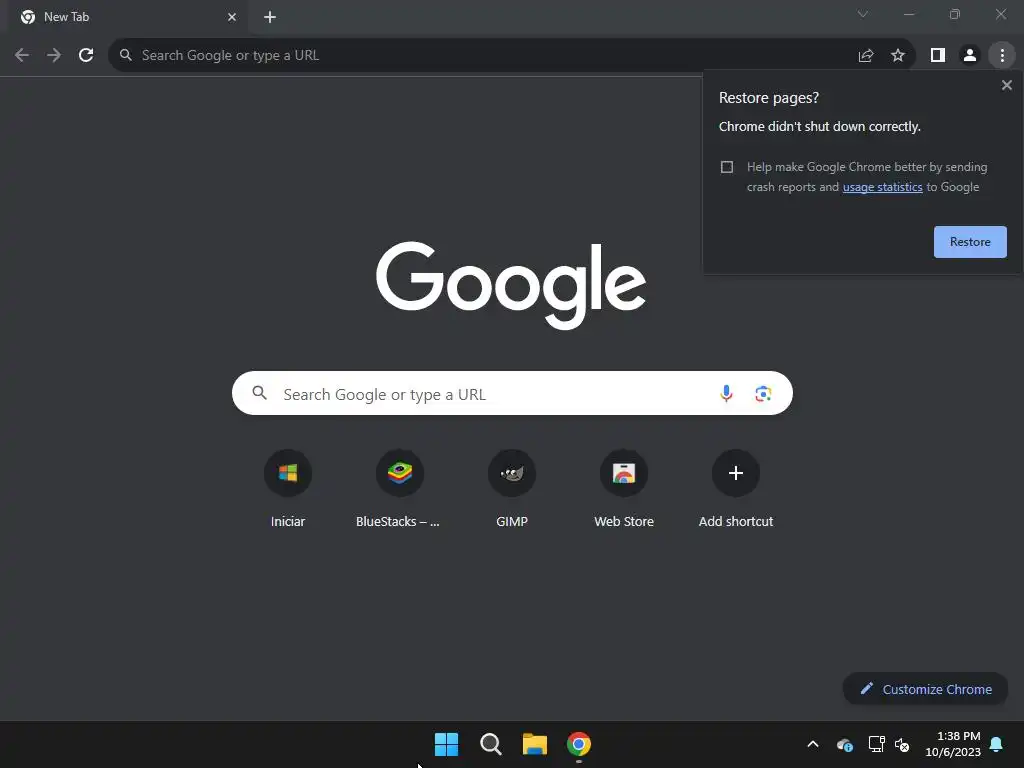1024x768 pixels.
Task: Open a new tab with the plus button
Action: [x=270, y=17]
